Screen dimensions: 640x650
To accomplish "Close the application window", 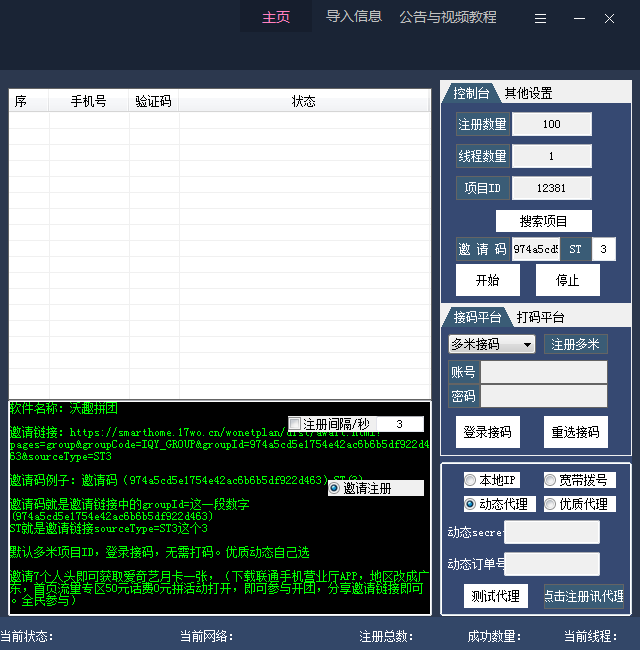I will click(610, 18).
